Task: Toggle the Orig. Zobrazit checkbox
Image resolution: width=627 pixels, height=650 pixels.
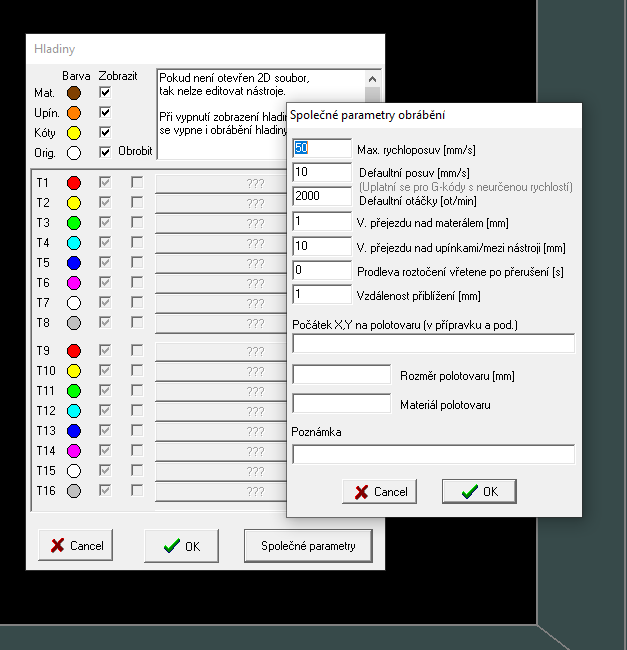Action: pyautogui.click(x=105, y=153)
